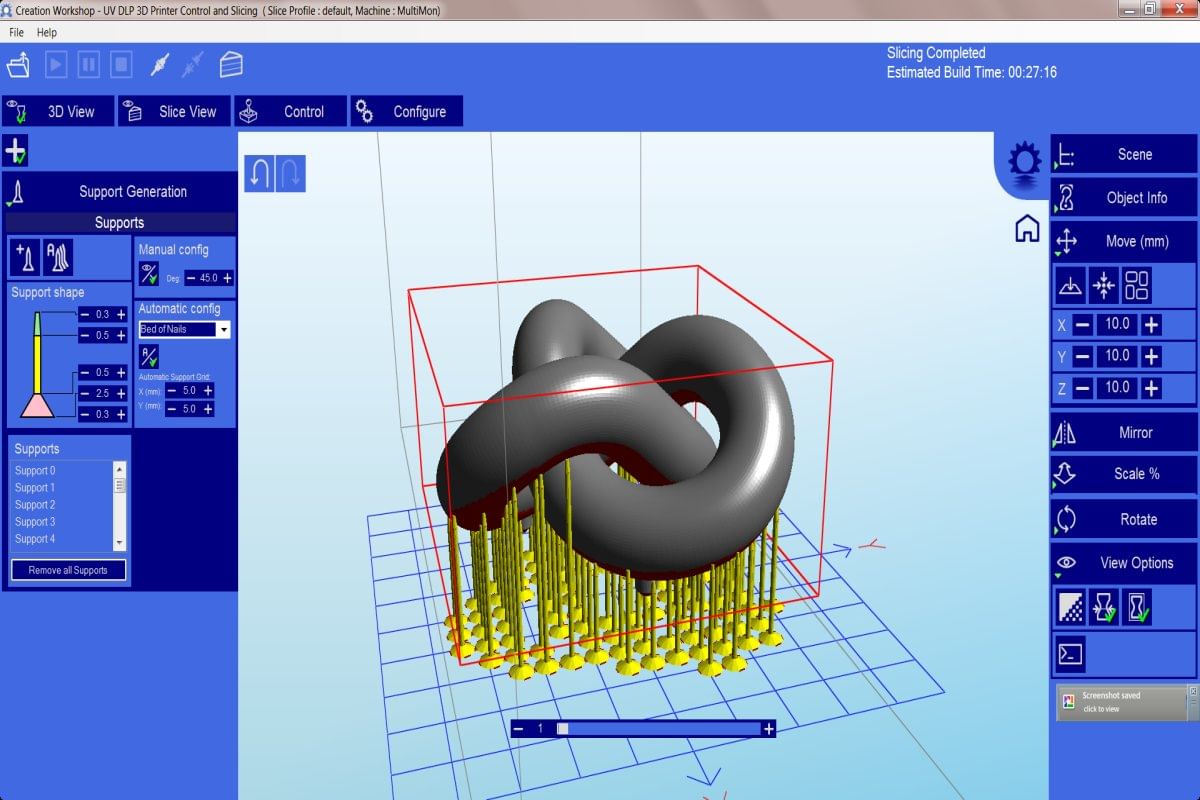Image resolution: width=1200 pixels, height=800 pixels.
Task: Click the undo arrow in viewport
Action: coord(259,174)
